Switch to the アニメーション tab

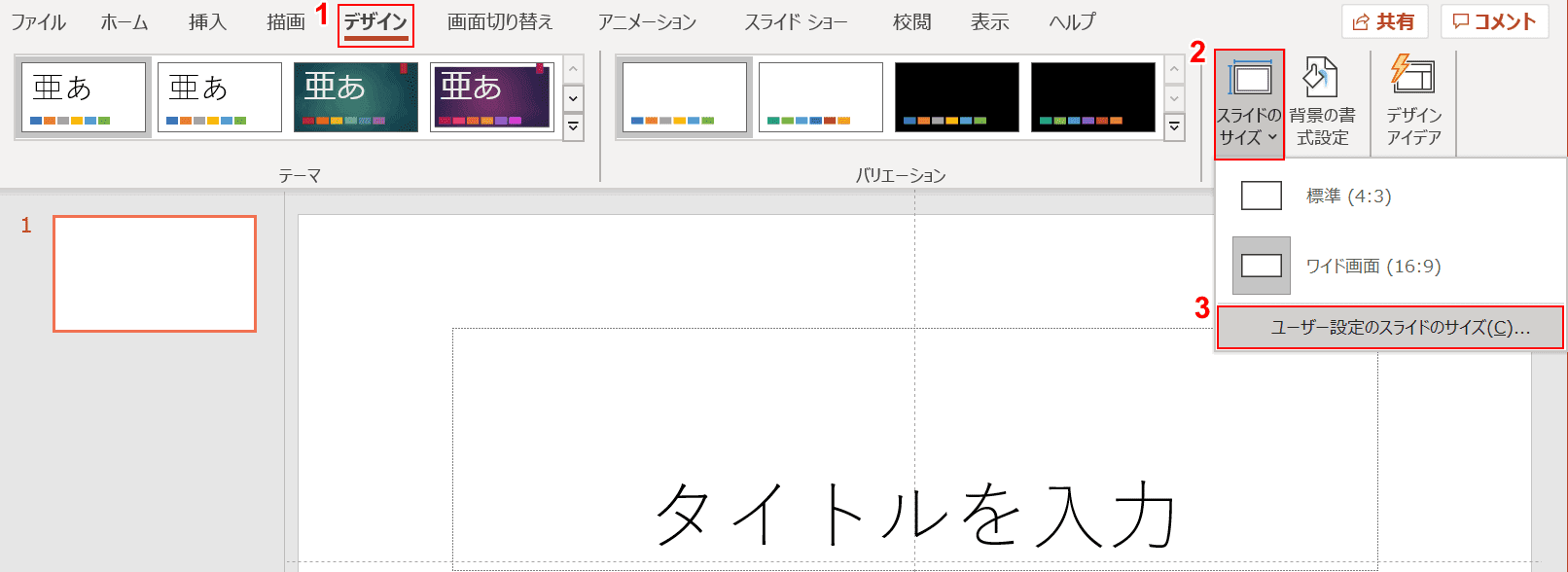(647, 22)
